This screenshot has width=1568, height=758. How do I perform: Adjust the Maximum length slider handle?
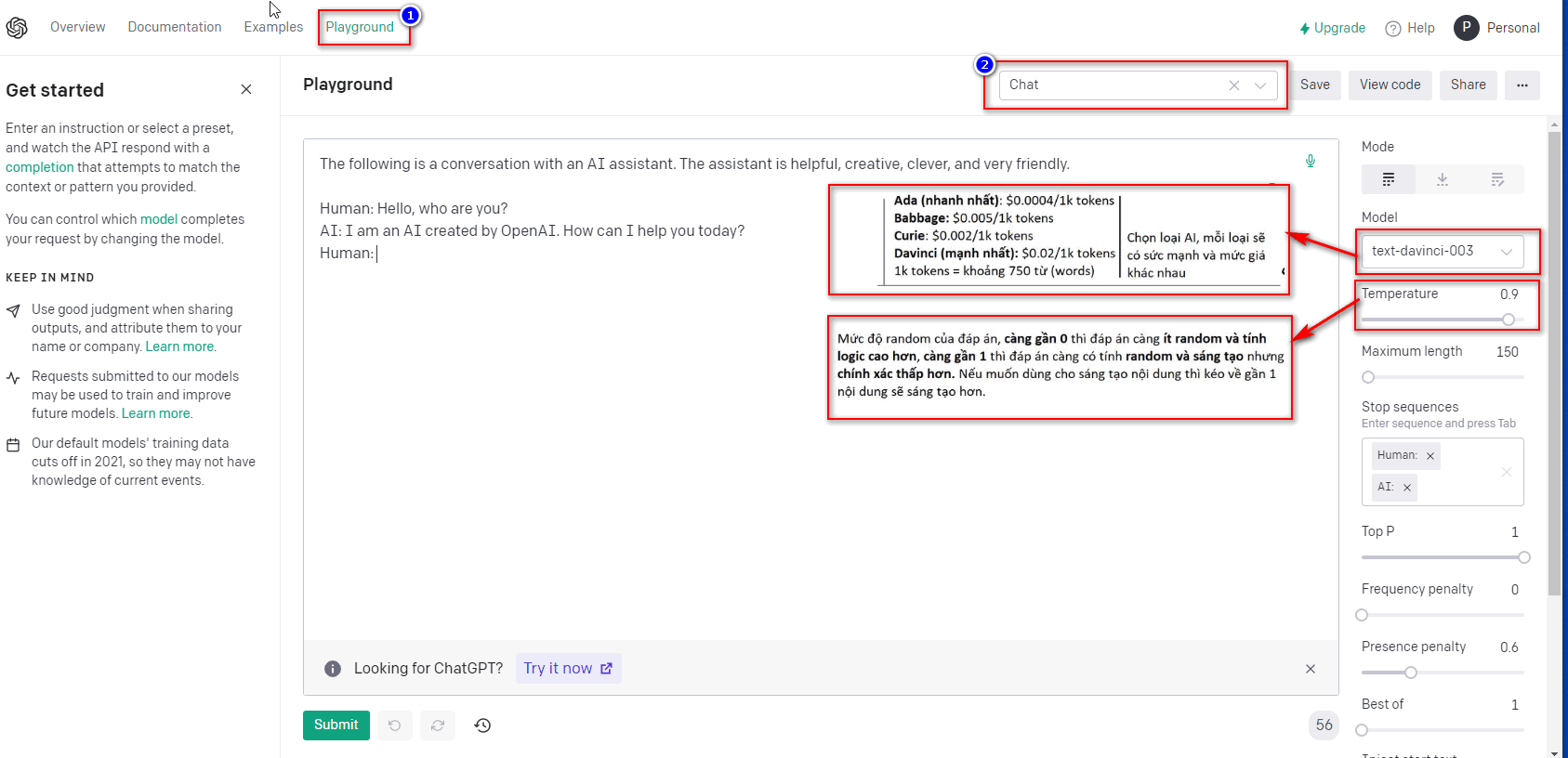pyautogui.click(x=1368, y=377)
